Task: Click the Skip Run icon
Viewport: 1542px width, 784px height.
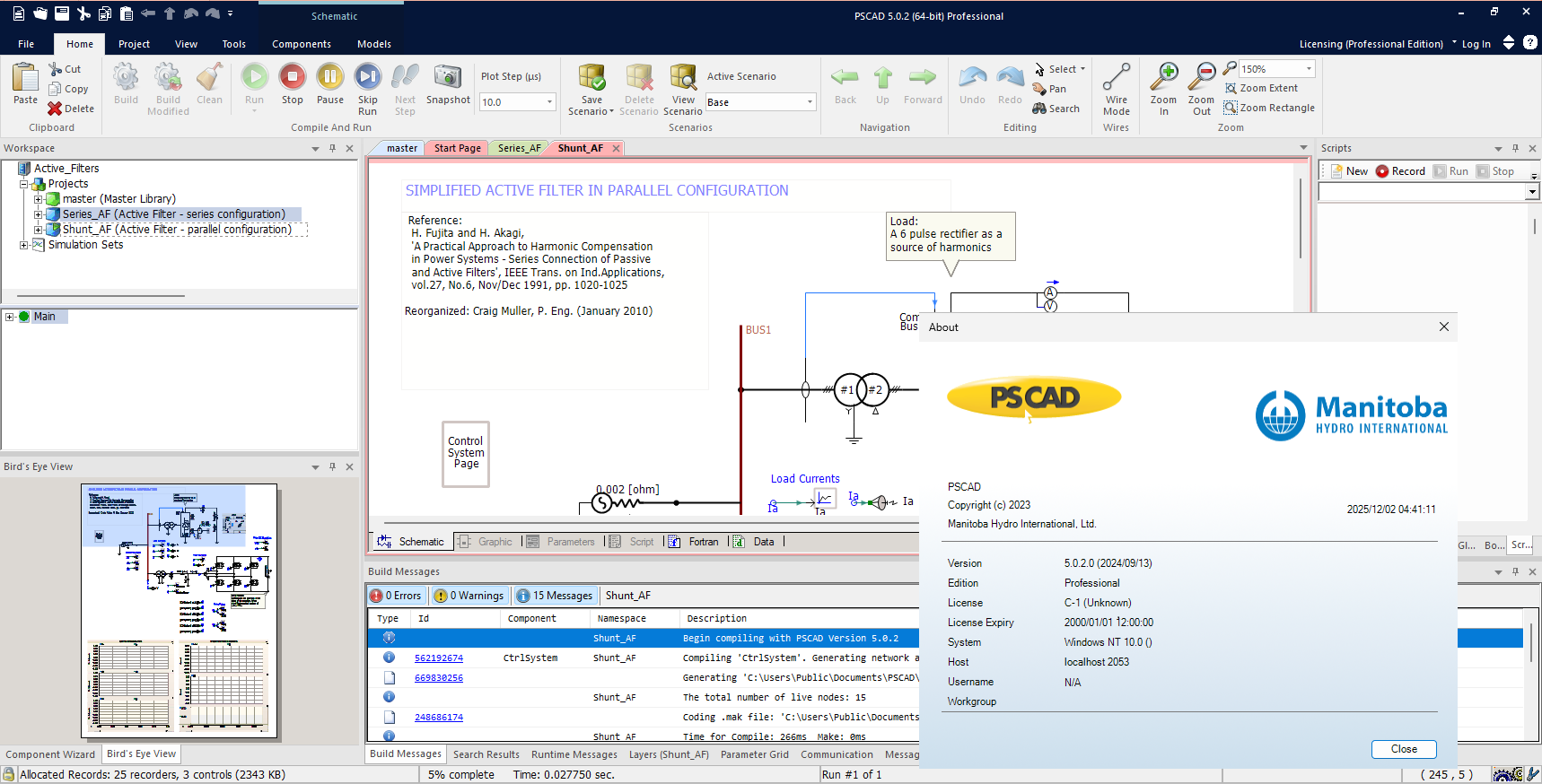Action: pos(368,77)
